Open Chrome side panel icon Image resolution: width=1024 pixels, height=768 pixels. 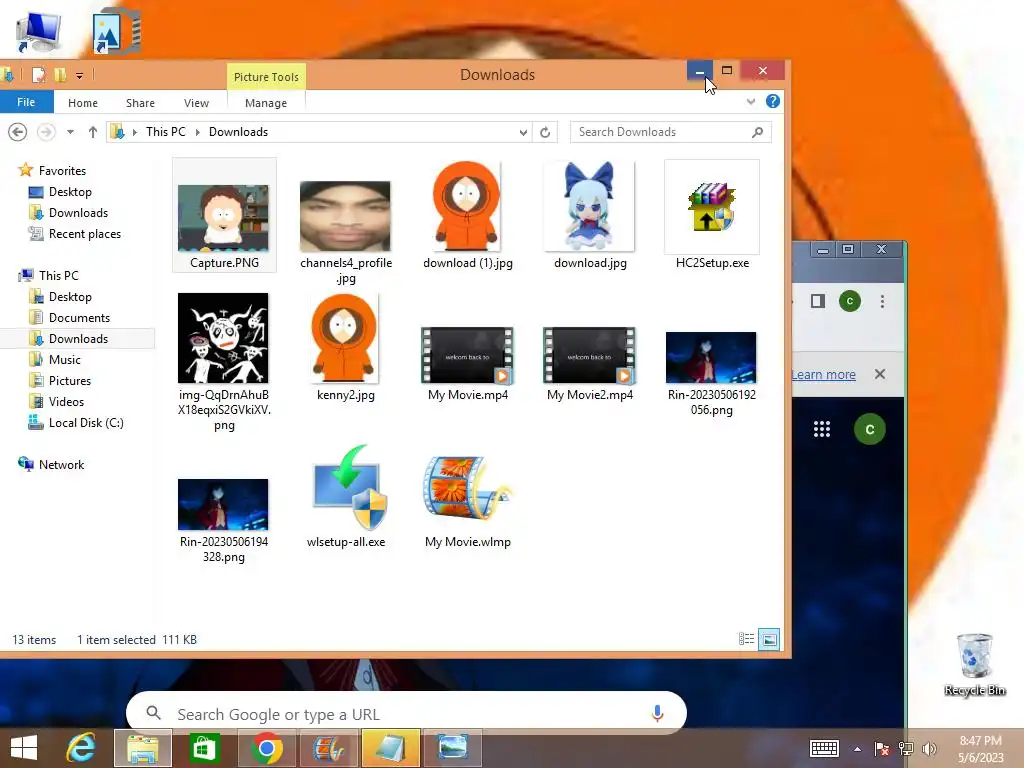818,301
